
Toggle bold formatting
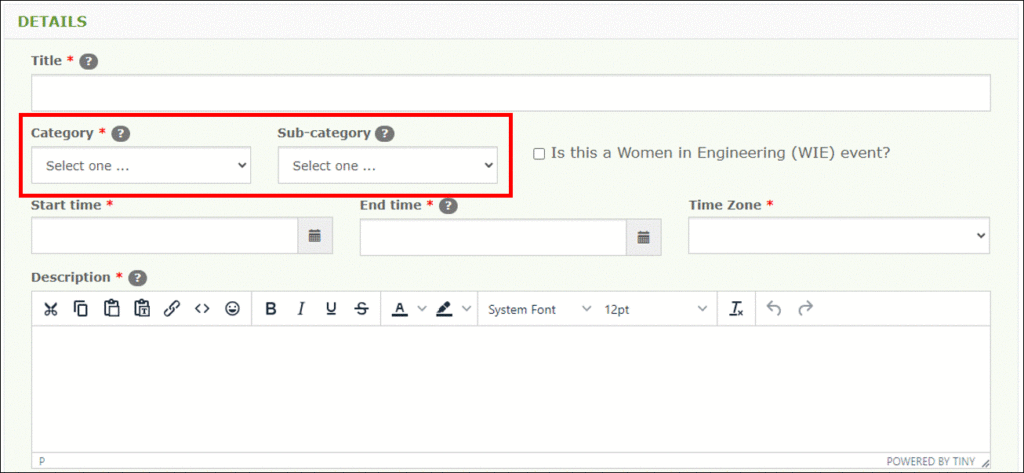click(x=271, y=309)
